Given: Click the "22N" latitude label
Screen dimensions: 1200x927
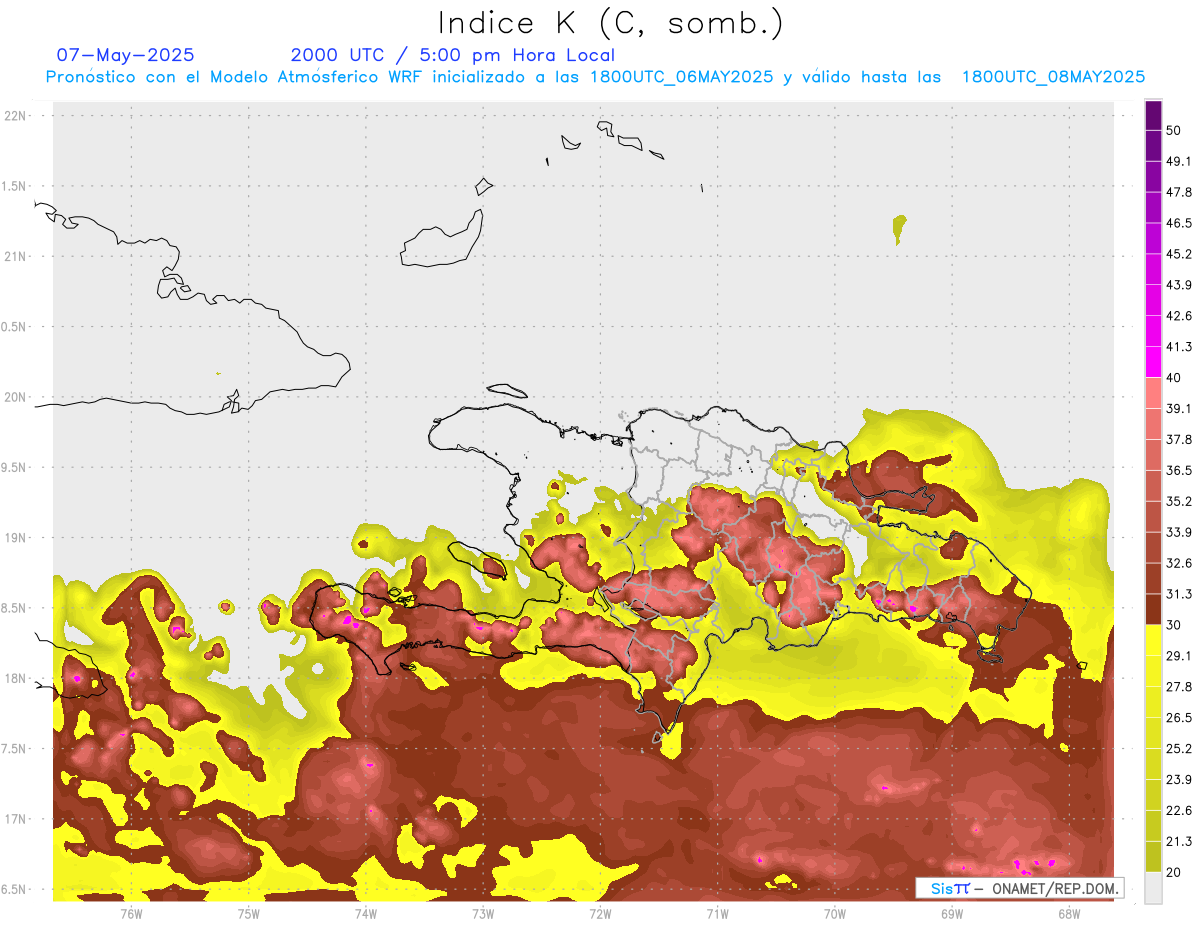Looking at the screenshot, I should pyautogui.click(x=17, y=115).
